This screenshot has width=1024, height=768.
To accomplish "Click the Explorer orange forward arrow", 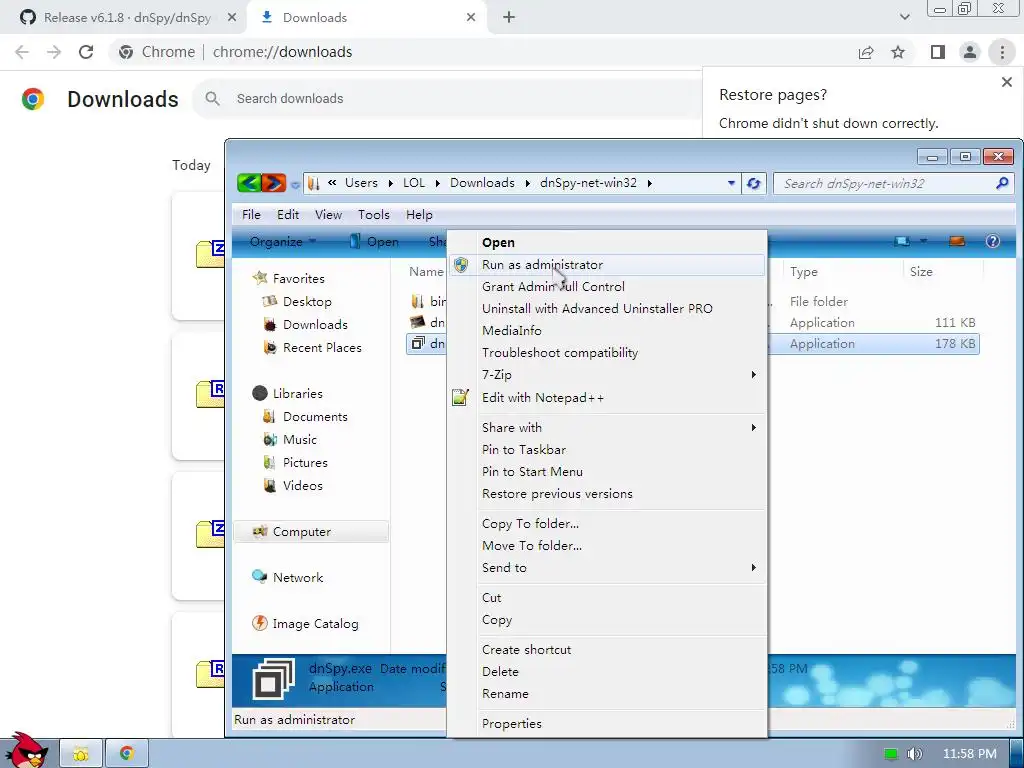I will tap(274, 183).
